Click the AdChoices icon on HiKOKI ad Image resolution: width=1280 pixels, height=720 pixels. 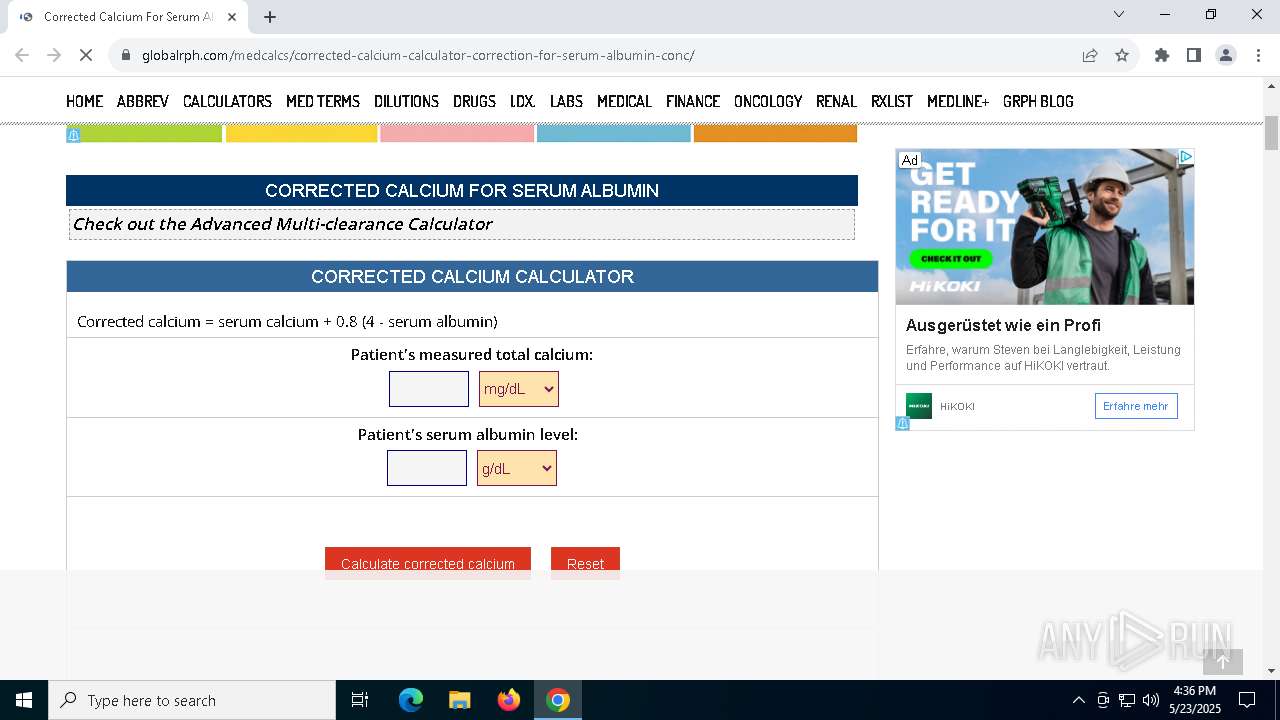[x=1185, y=157]
